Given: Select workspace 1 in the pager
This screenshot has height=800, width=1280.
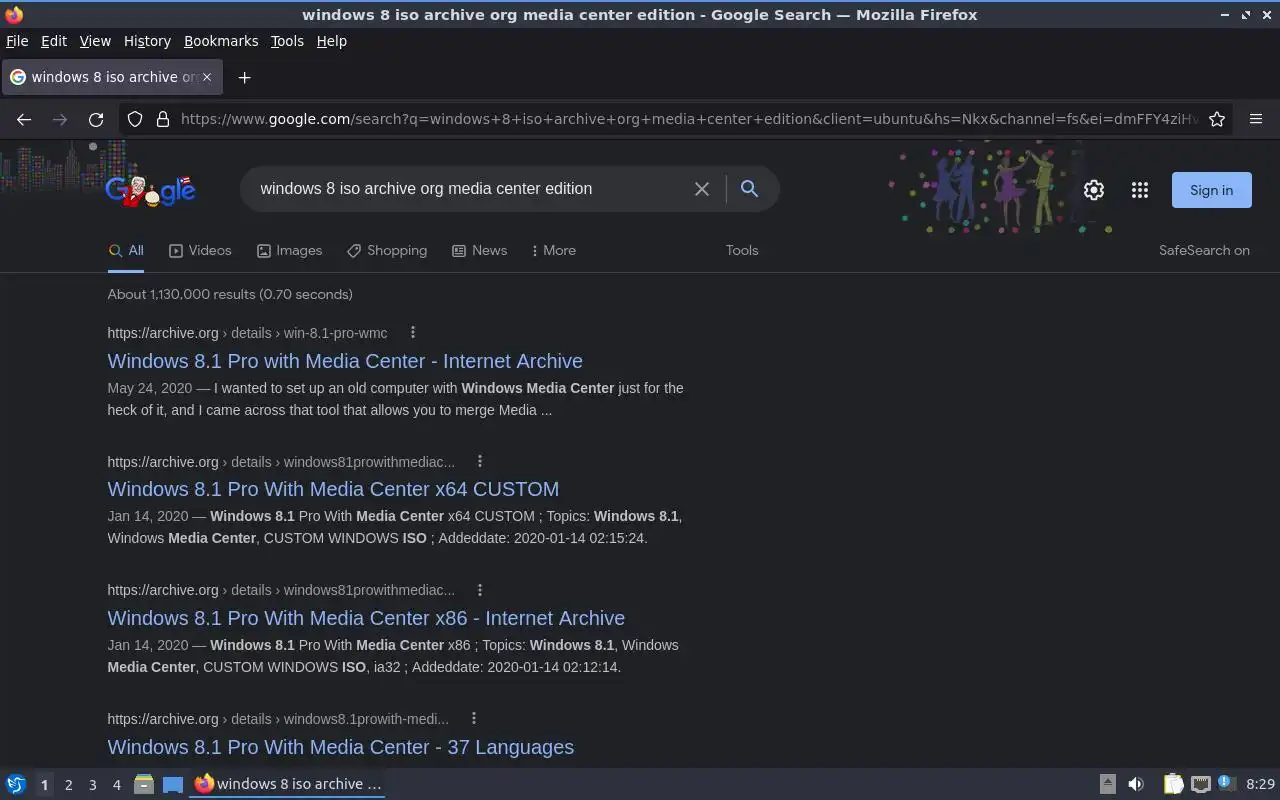Looking at the screenshot, I should click(44, 785).
